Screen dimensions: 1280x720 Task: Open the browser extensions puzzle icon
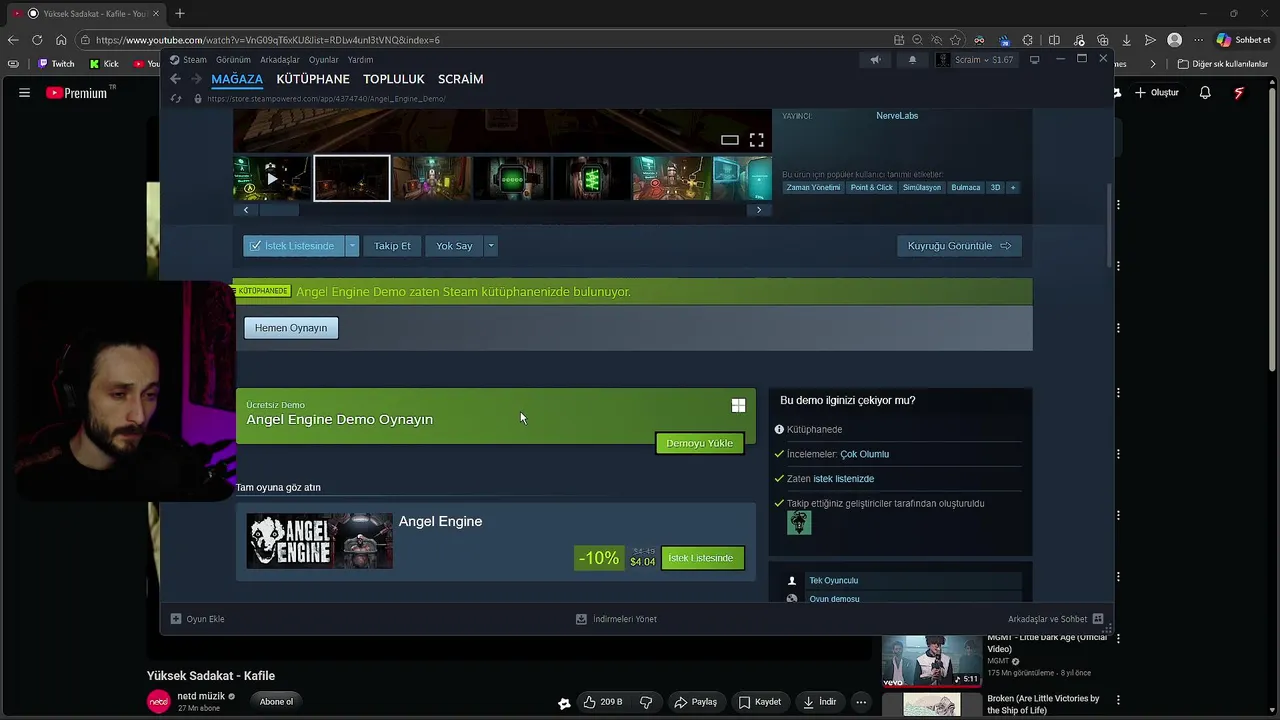click(1028, 40)
